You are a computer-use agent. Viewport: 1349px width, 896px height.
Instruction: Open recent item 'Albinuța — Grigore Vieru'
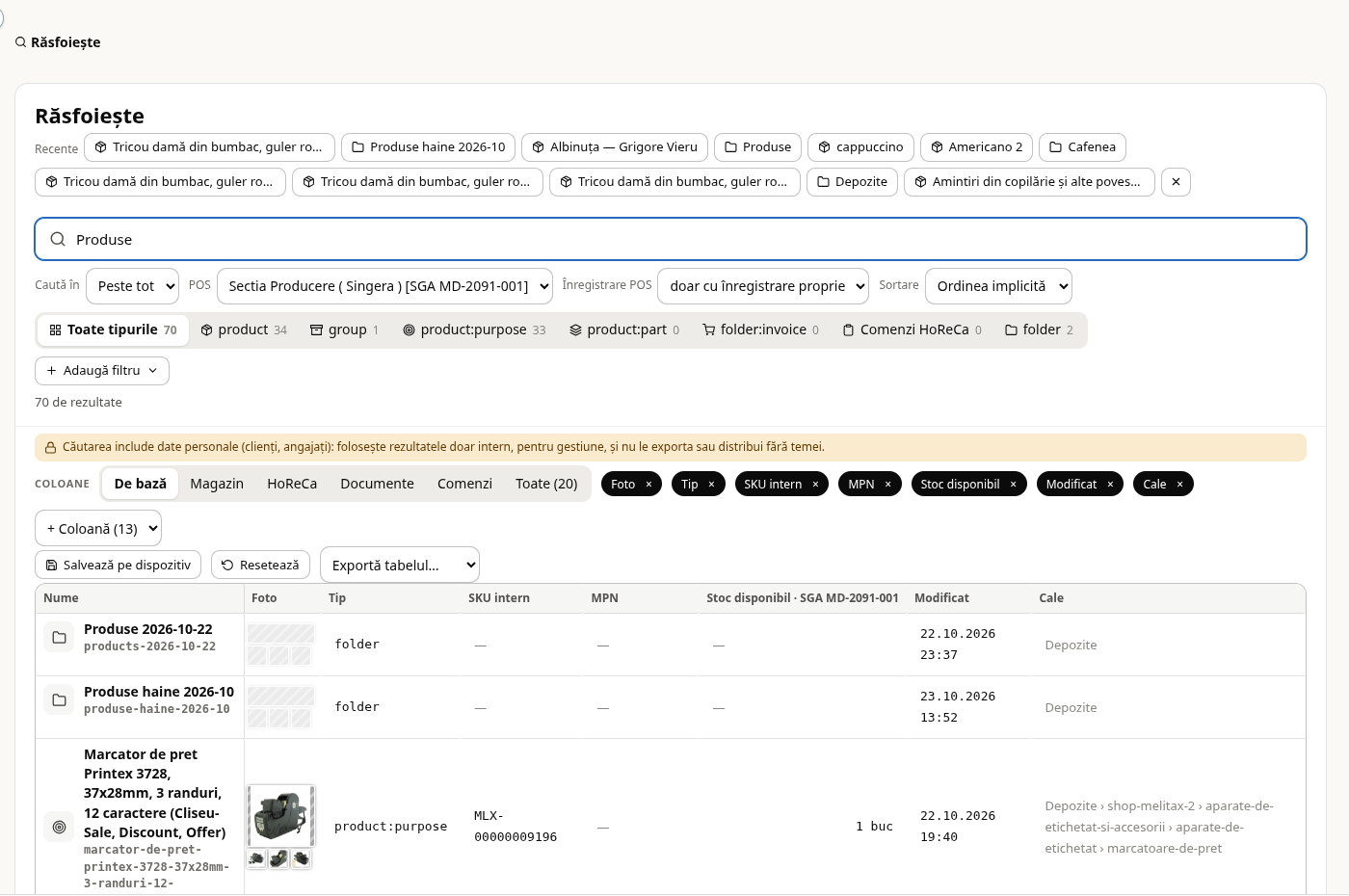click(x=615, y=147)
